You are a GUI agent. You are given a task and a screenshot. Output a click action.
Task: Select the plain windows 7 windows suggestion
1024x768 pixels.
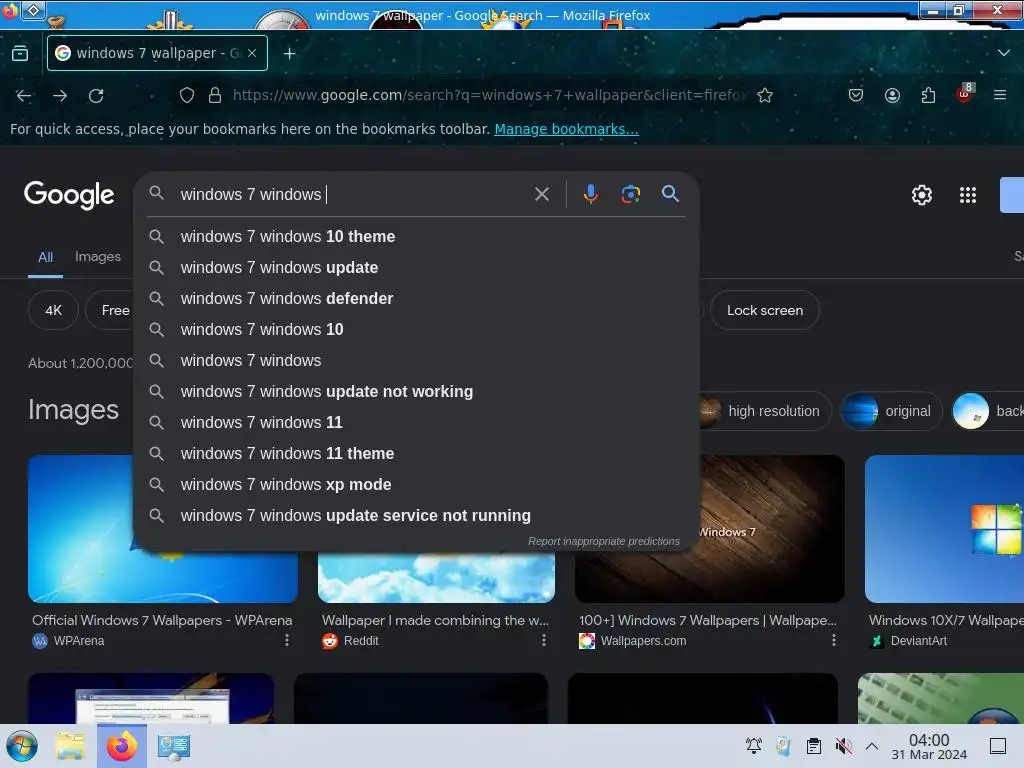pos(416,360)
